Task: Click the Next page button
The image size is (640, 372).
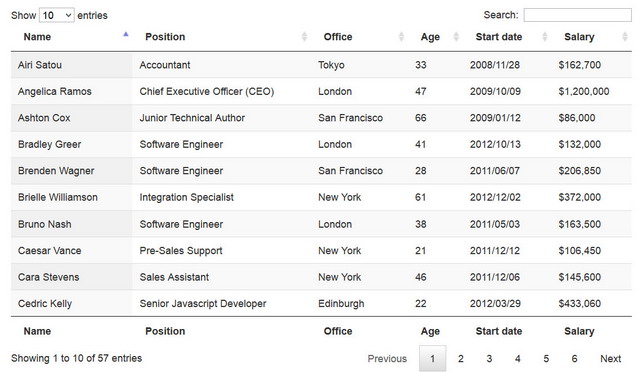Action: point(610,359)
